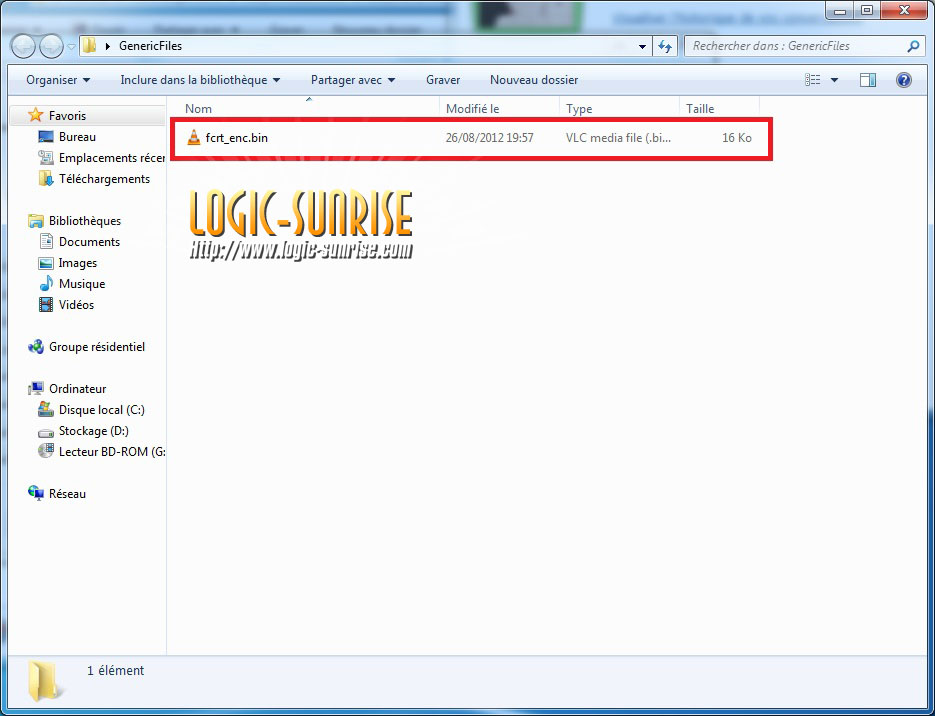Open Emplacements récents in the sidebar
Viewport: 935px width, 716px height.
tap(112, 158)
